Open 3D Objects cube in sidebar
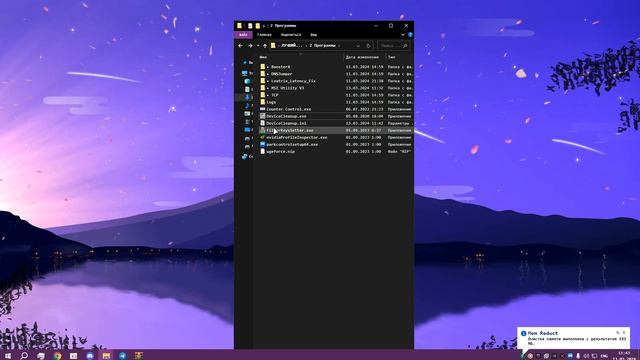 (x=247, y=81)
